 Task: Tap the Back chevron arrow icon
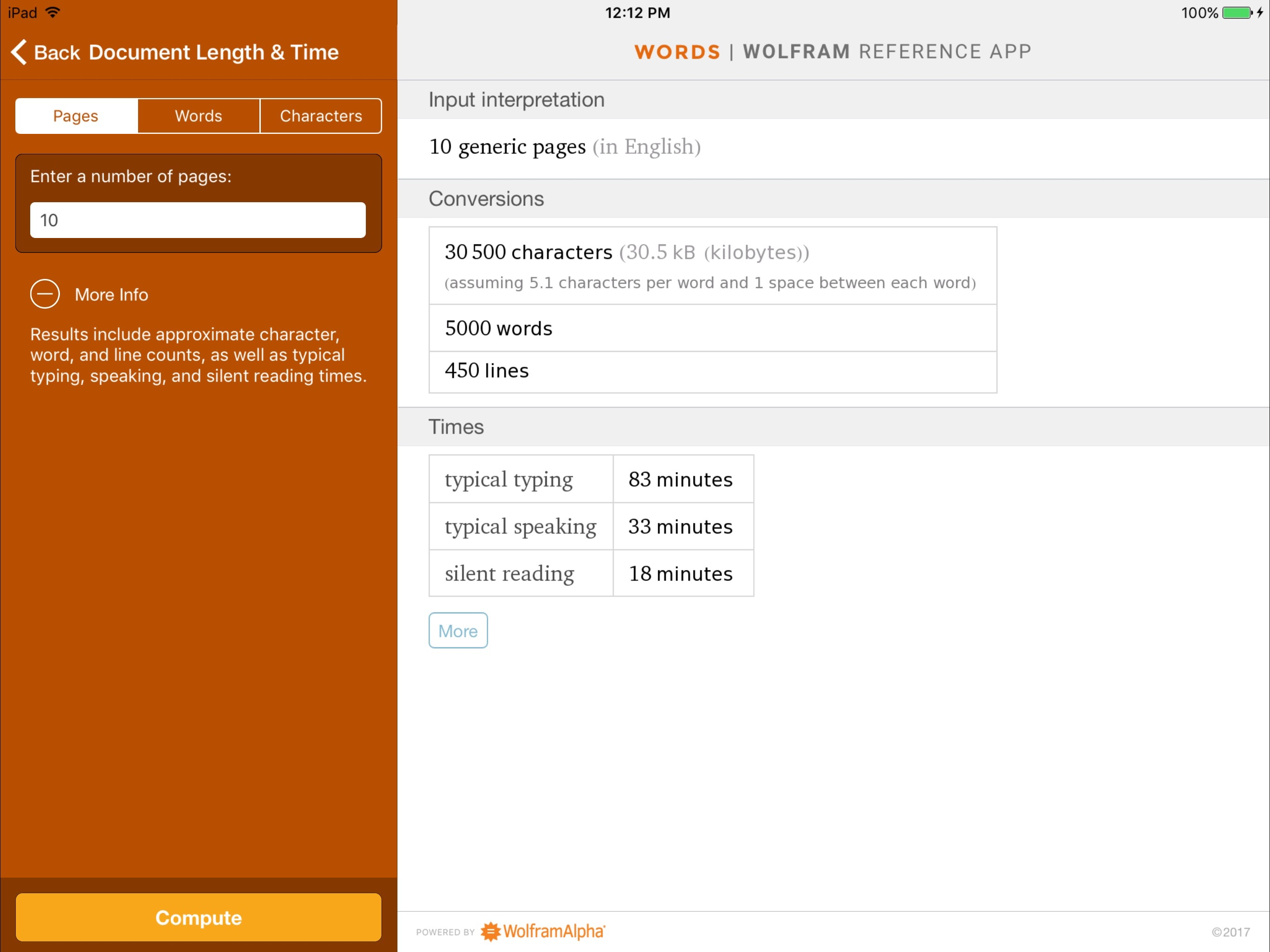(x=19, y=52)
